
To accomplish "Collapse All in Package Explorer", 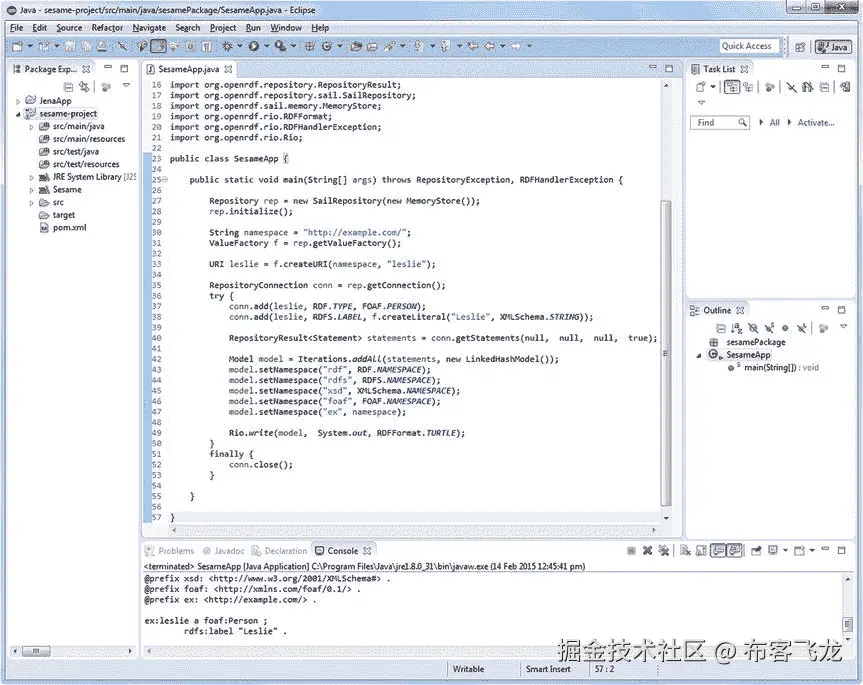I will 68,86.
